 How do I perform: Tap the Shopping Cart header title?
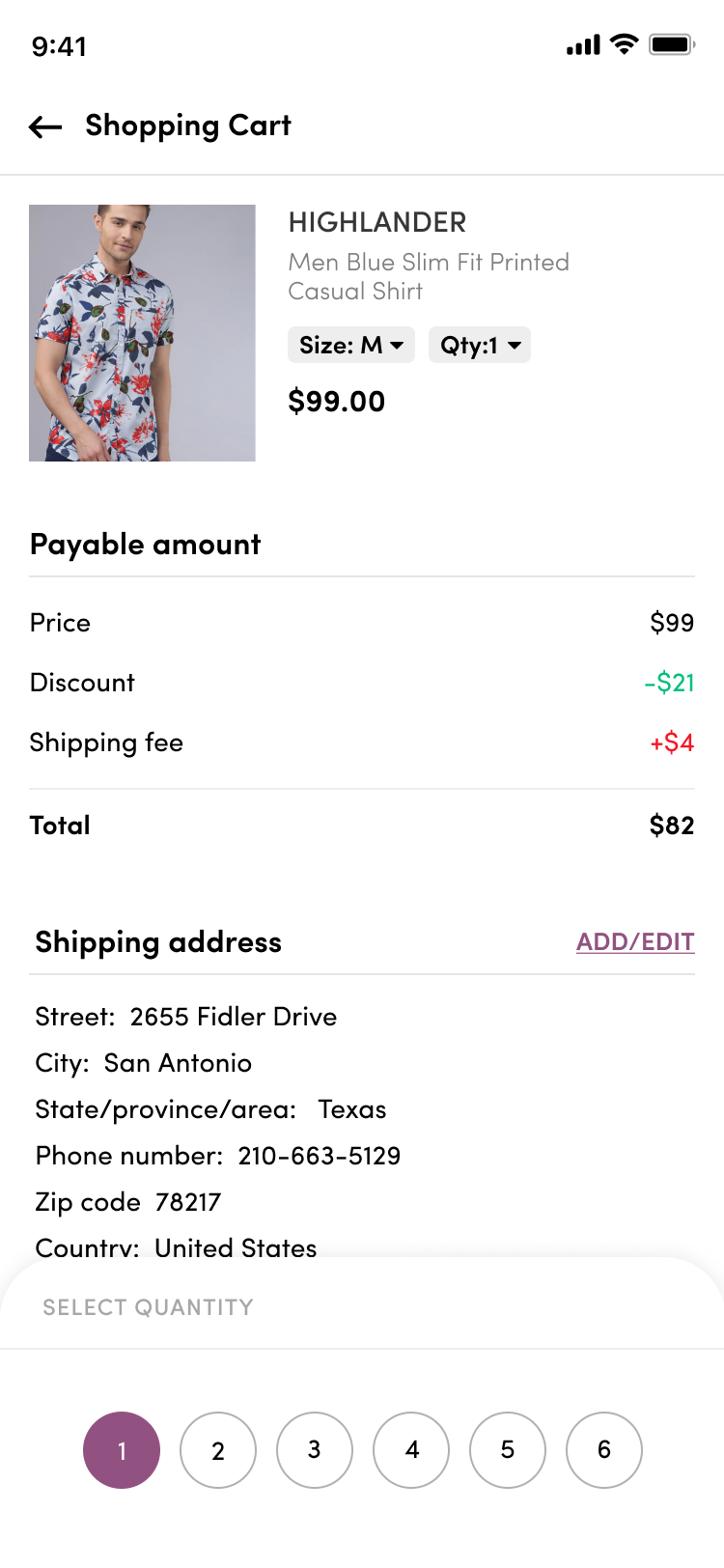[x=188, y=126]
